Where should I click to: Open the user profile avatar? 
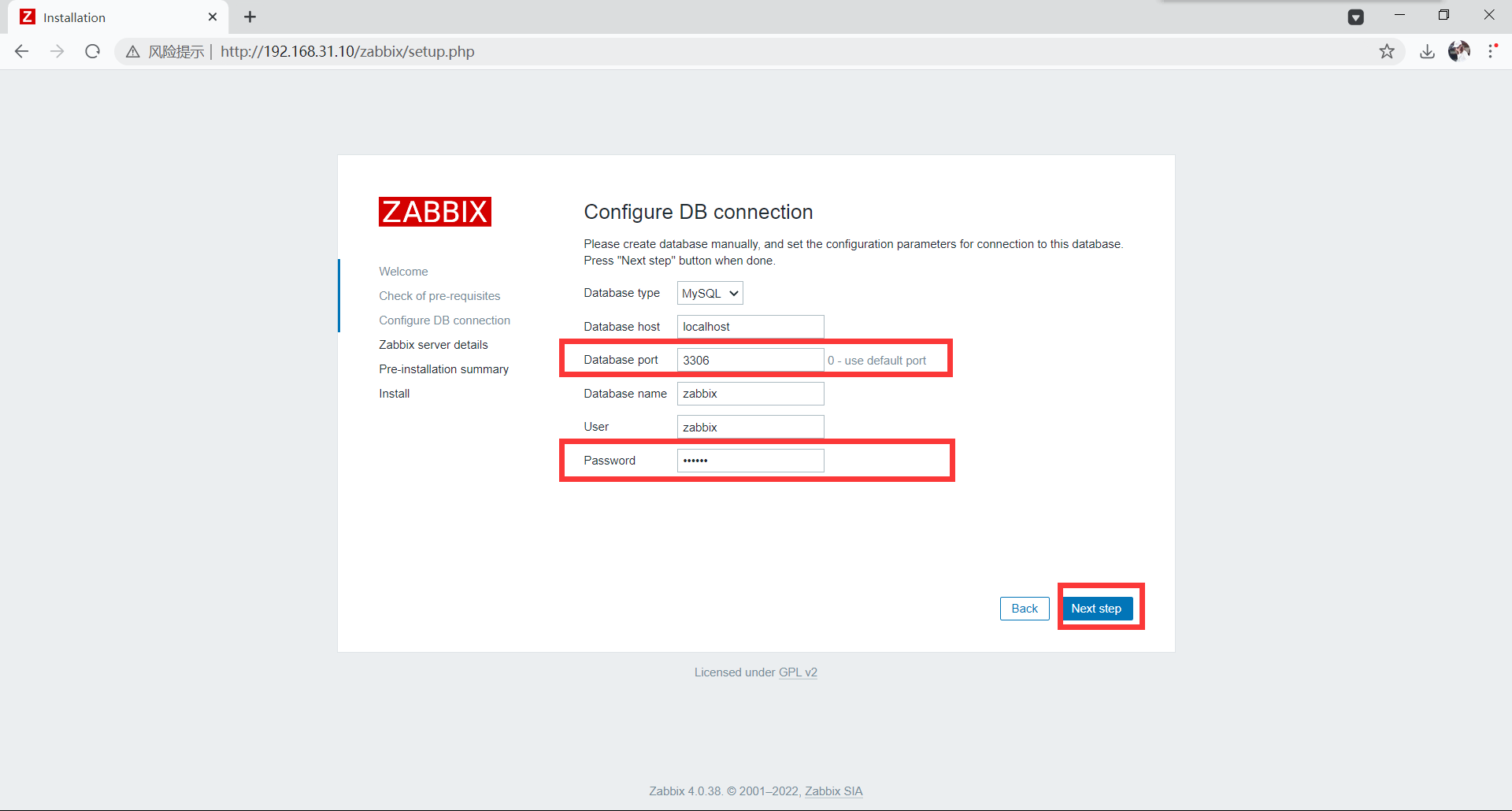point(1459,51)
